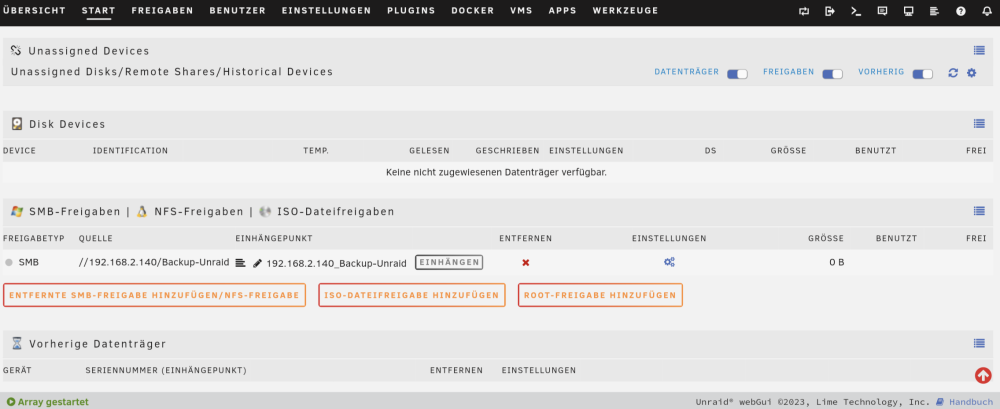Open the system log icon in top bar
This screenshot has height=409, width=1000.
934,11
